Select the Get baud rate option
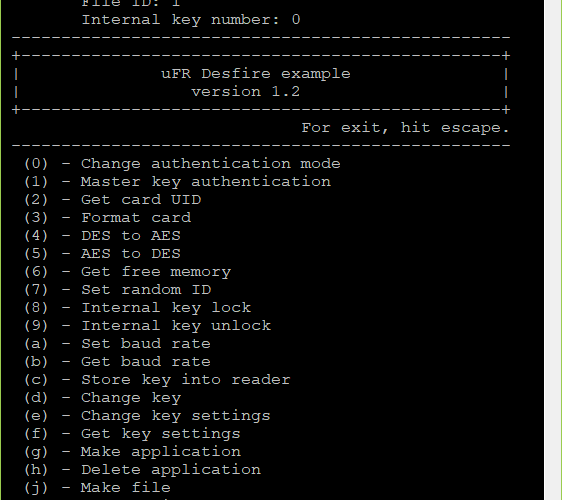The width and height of the screenshot is (562, 500). 117,362
